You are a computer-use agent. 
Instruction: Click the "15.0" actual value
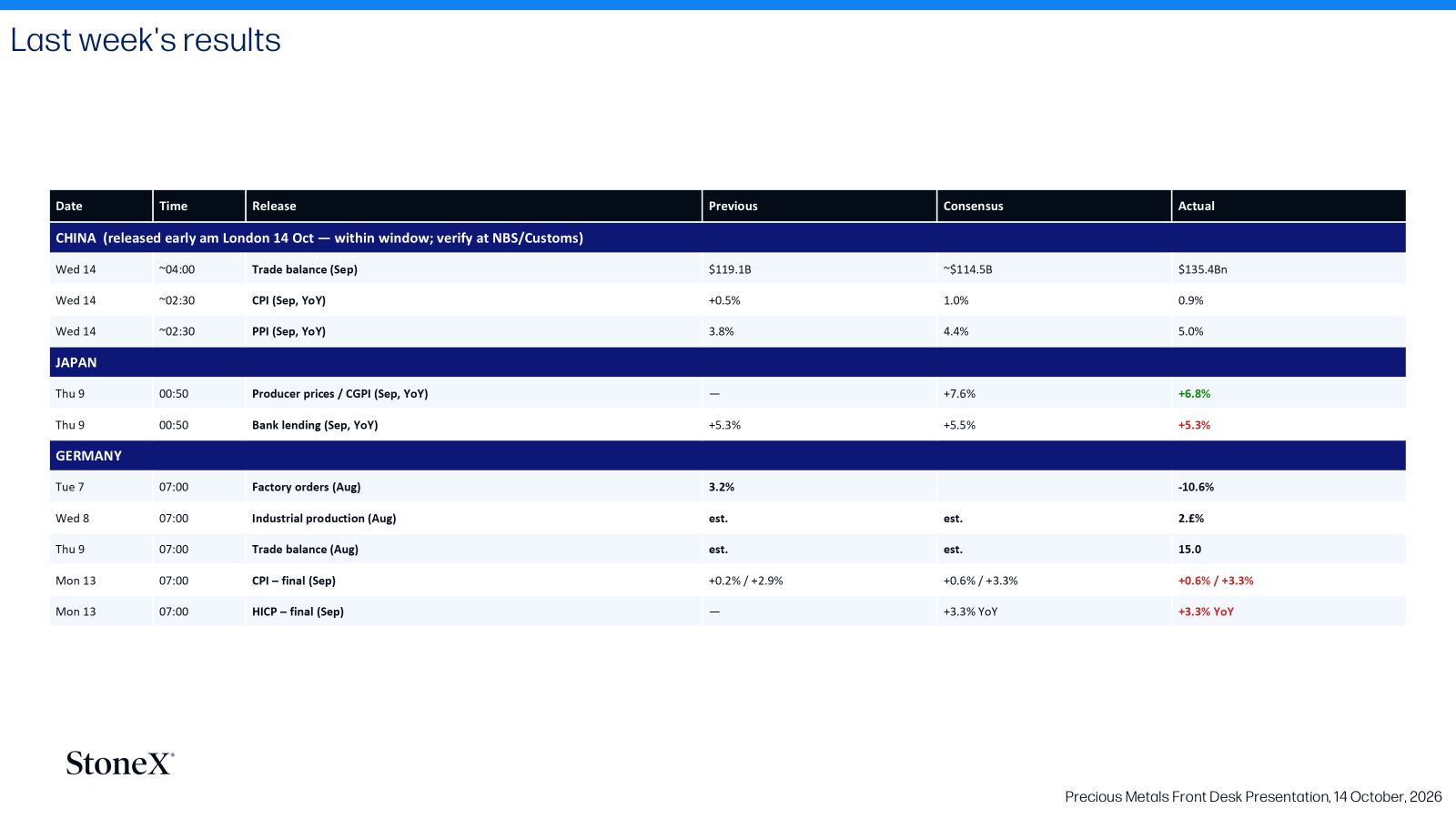(1189, 550)
